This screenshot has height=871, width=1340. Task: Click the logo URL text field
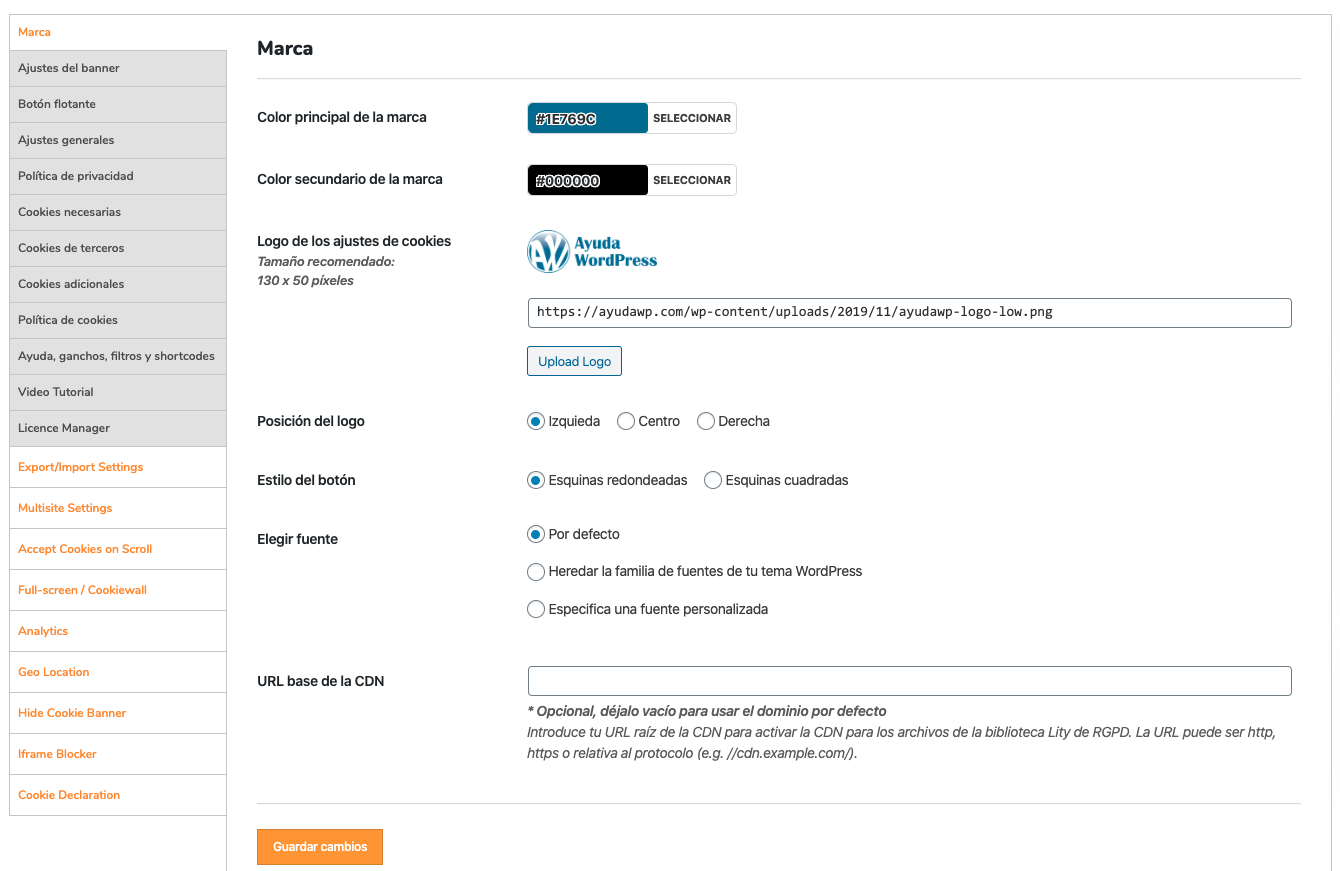909,312
